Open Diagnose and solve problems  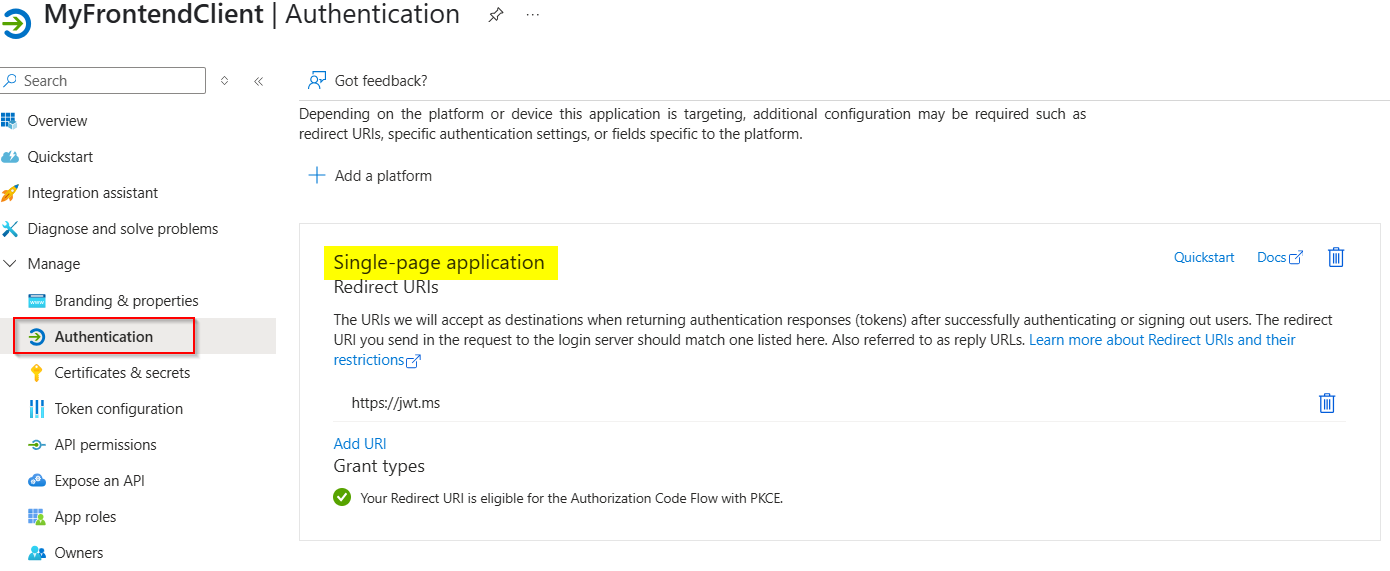click(x=123, y=229)
